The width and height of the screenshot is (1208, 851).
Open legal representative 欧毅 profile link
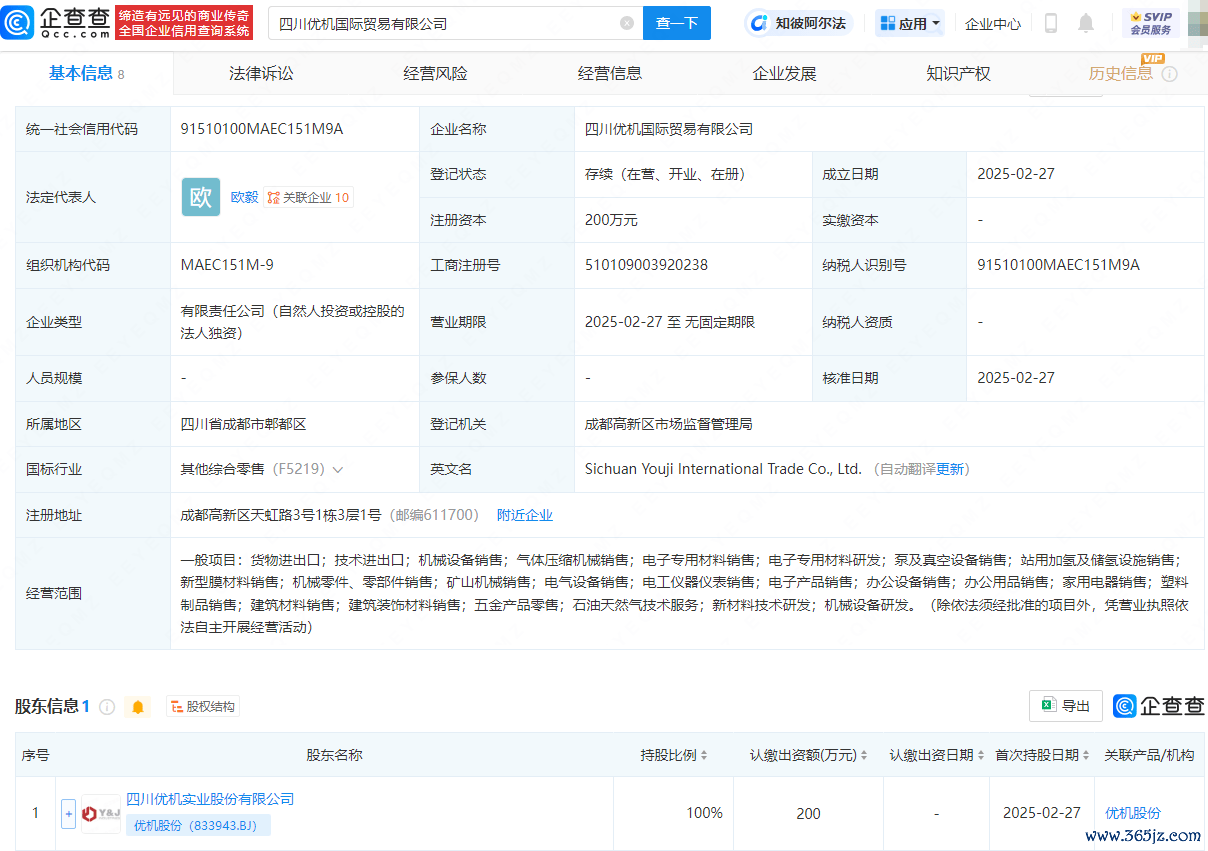pos(244,197)
